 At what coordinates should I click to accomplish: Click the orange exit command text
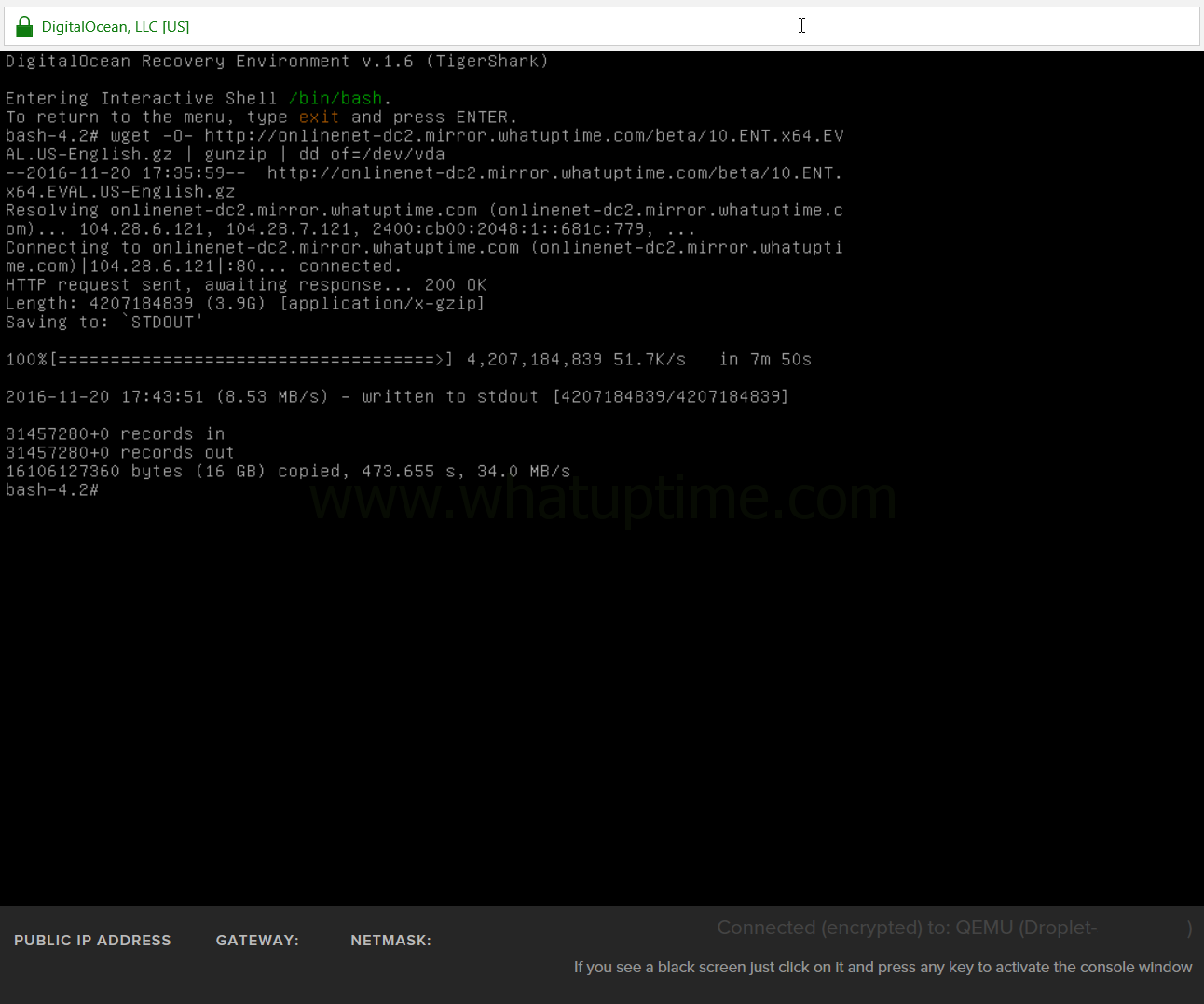319,117
